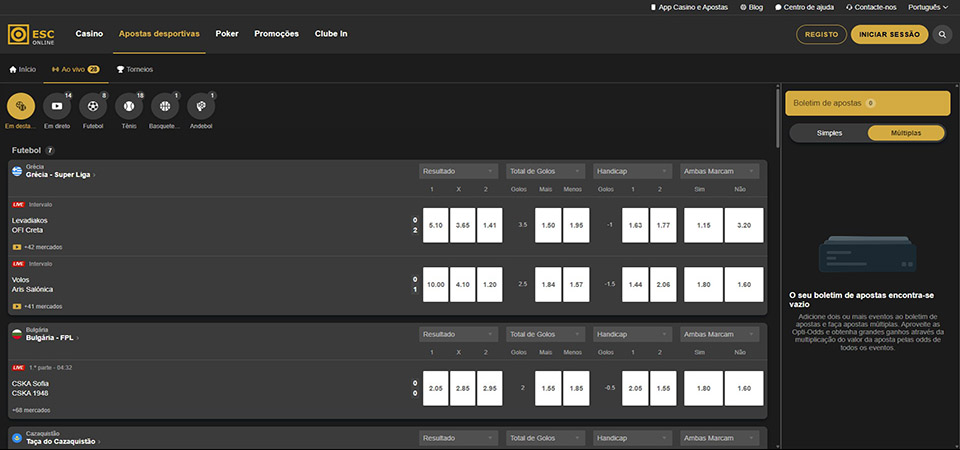
Task: Open Resultado dropdown in Taça do Cazaquistão
Action: tap(459, 438)
